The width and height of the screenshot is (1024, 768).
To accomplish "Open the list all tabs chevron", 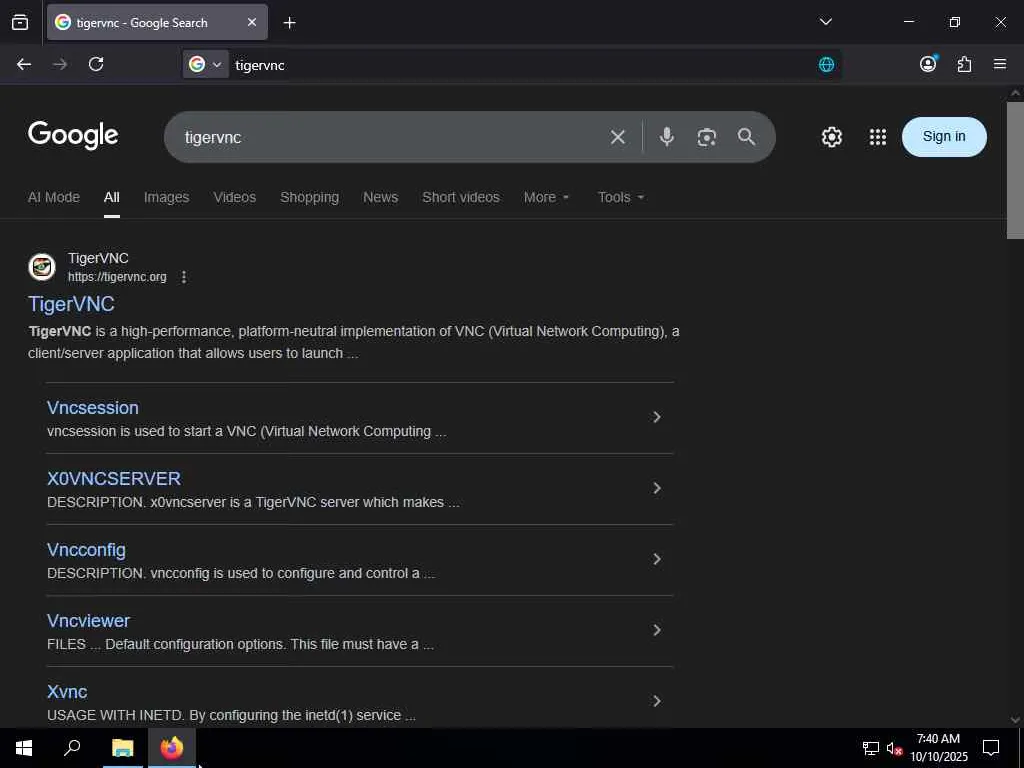I will pos(825,22).
